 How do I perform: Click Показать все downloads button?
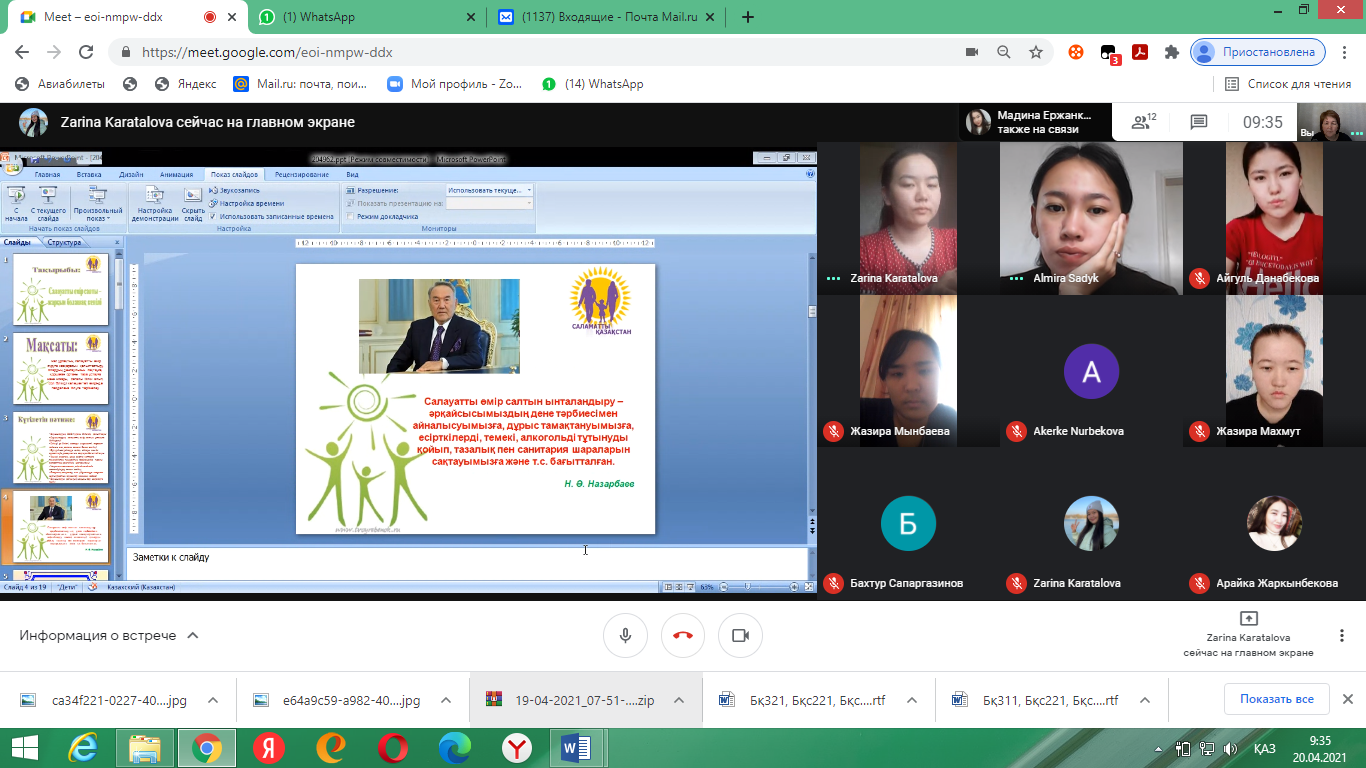[x=1277, y=699]
